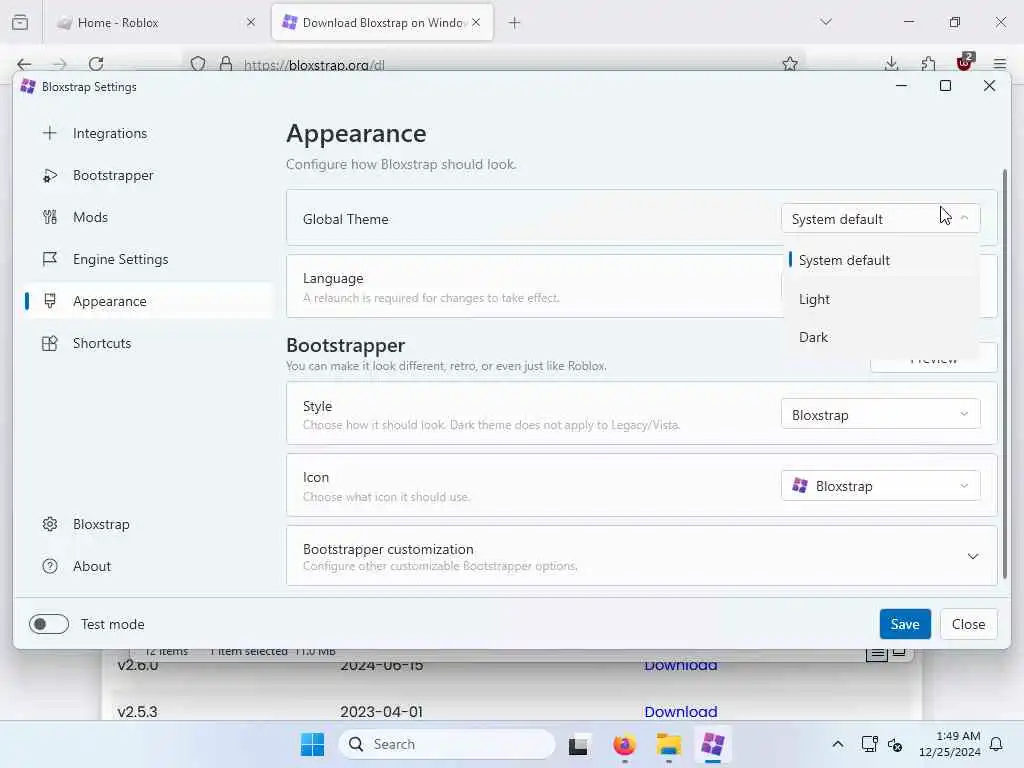Close the Home - Roblox tab

(x=251, y=23)
